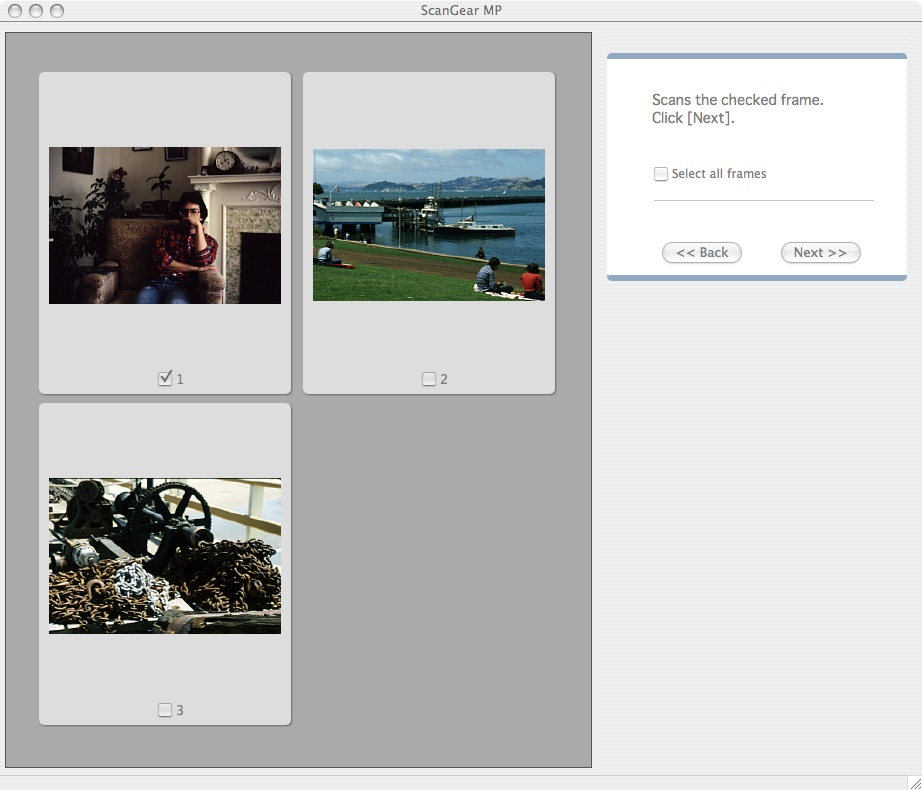
Task: Close the ScanGear MP window
Action: (13, 11)
